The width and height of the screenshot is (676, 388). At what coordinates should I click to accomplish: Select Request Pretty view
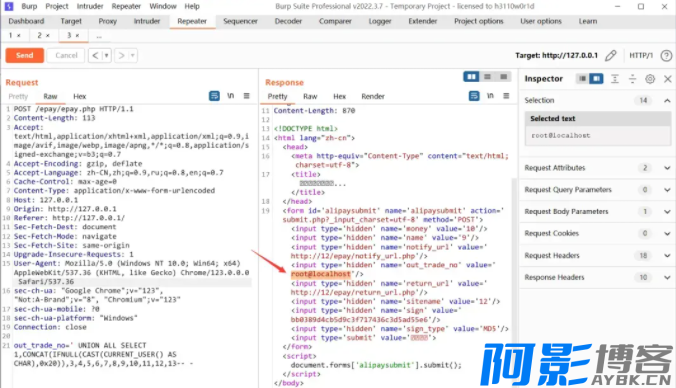[18, 96]
